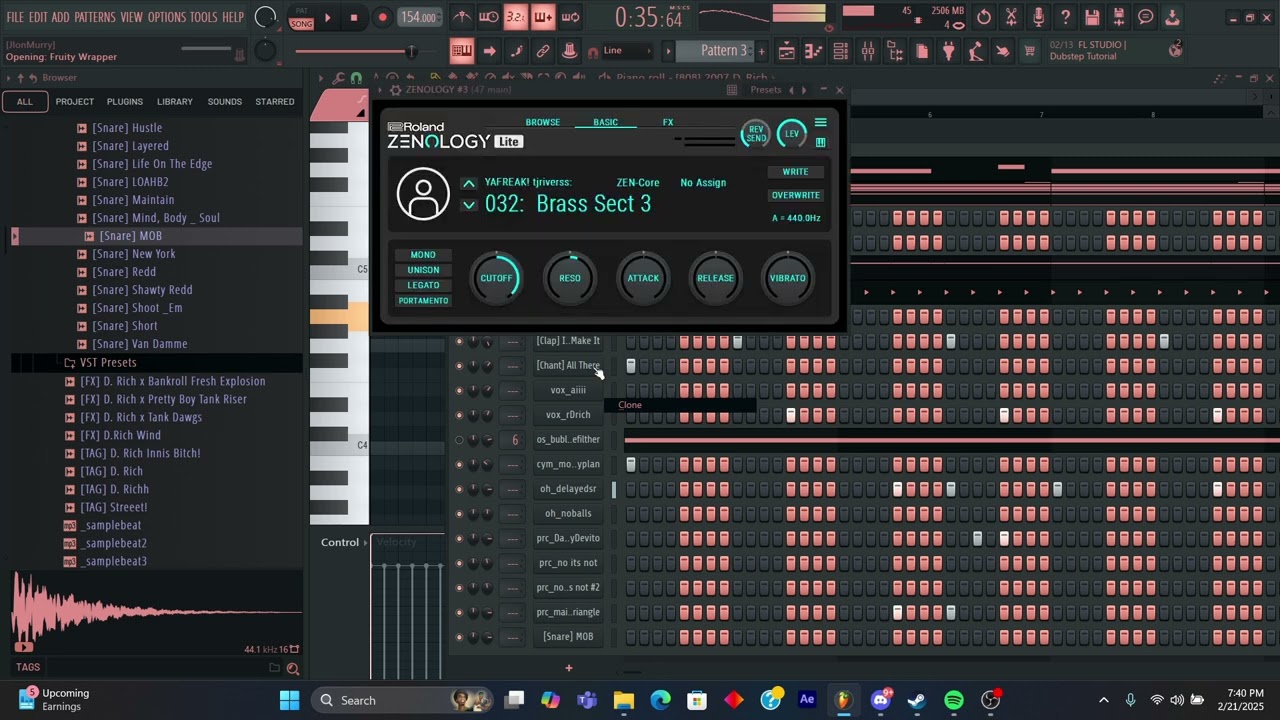Open the tempo tapper icon
The height and width of the screenshot is (720, 1280).
click(x=976, y=51)
